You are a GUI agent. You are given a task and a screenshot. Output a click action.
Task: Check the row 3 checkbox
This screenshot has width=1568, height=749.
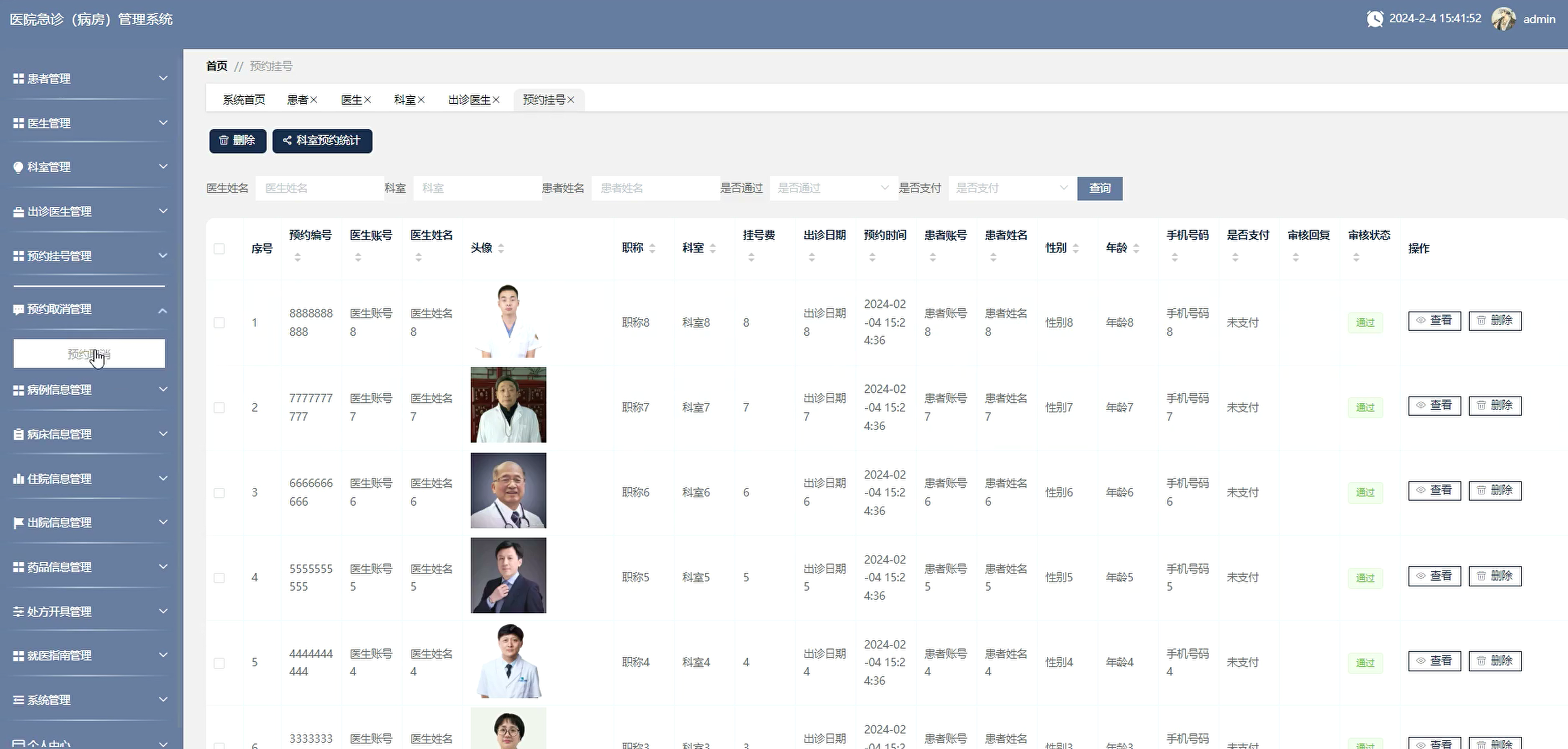(219, 493)
